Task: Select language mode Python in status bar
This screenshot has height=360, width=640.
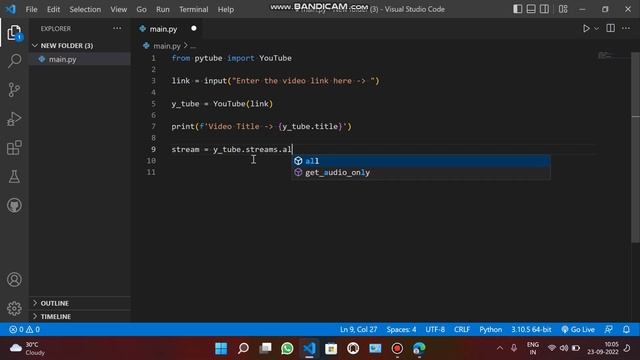Action: (491, 329)
